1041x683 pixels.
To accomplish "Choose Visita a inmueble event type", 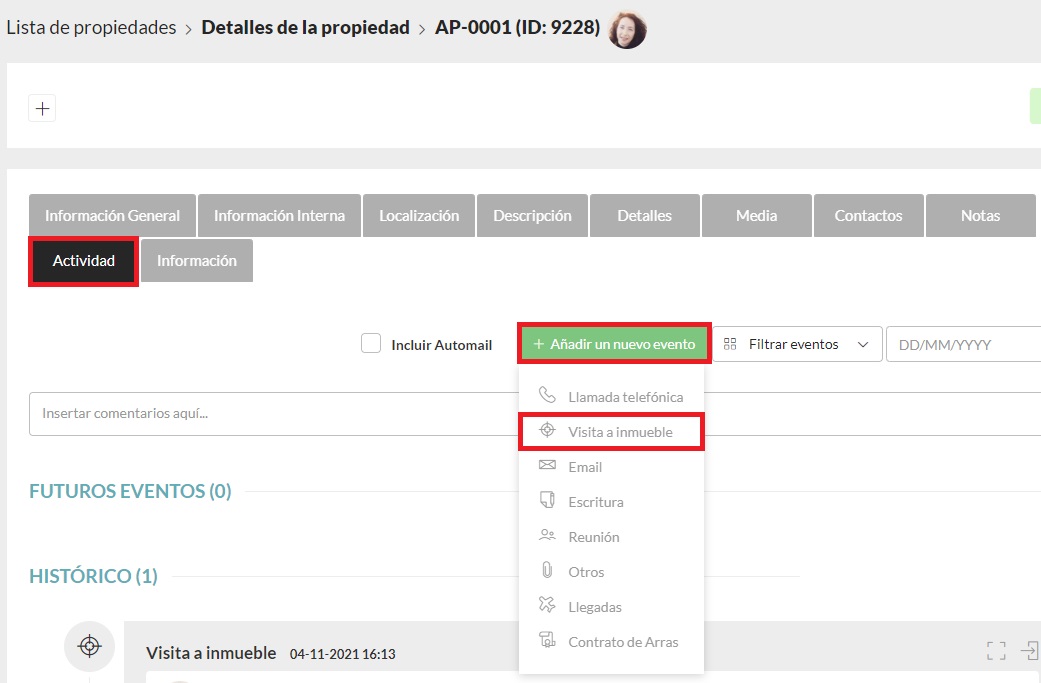I will tap(620, 432).
